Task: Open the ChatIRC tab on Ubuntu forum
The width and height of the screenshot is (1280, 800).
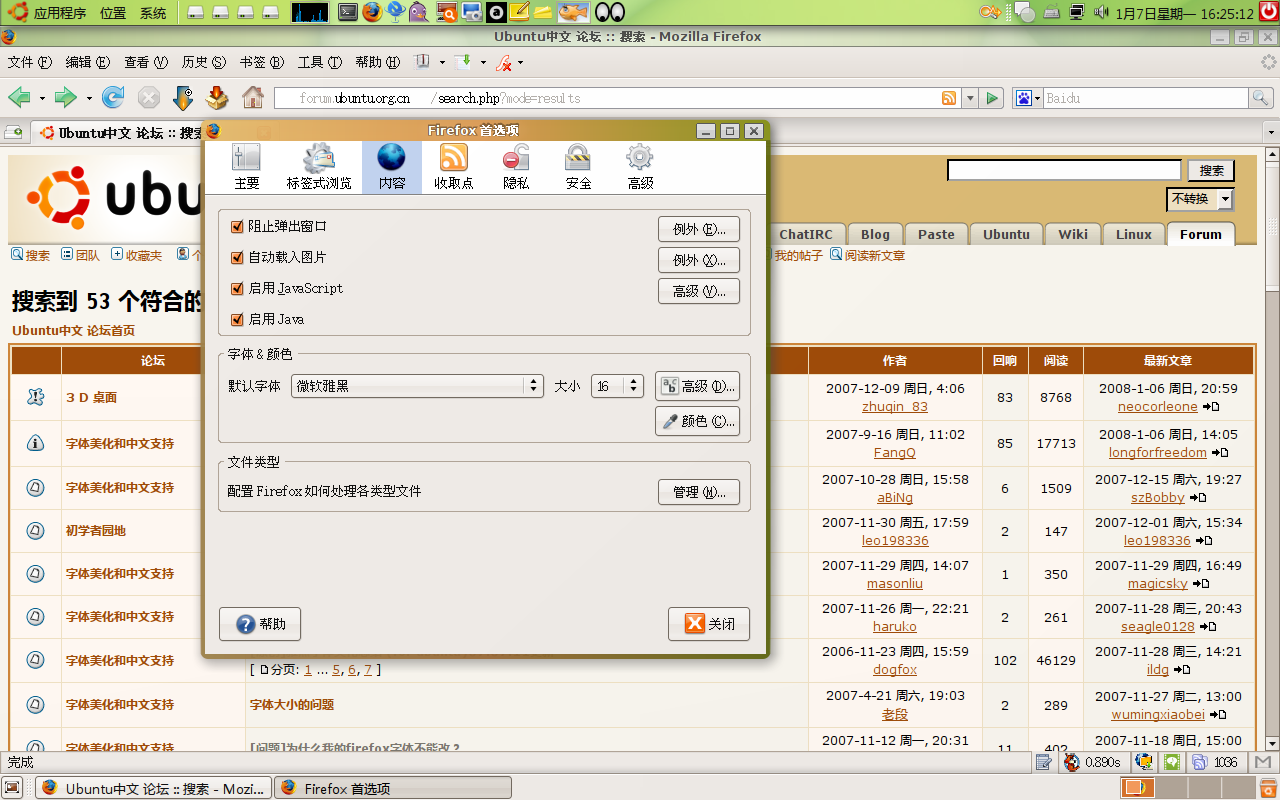Action: (805, 234)
